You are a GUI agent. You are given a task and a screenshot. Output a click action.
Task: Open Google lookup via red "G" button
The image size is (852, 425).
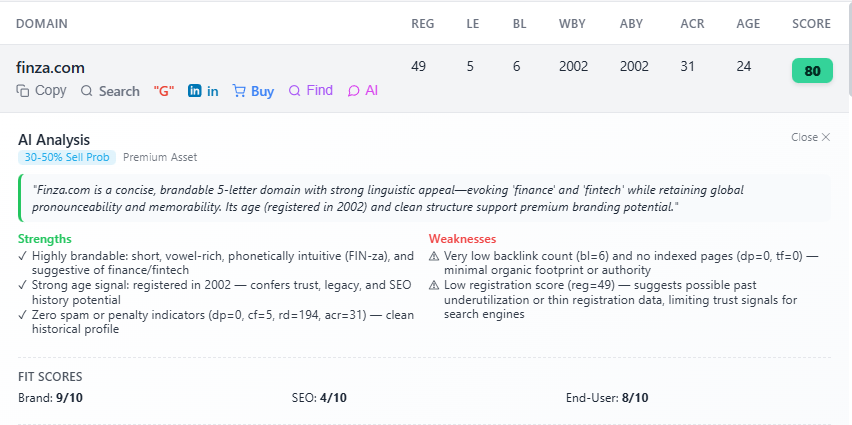tap(164, 91)
